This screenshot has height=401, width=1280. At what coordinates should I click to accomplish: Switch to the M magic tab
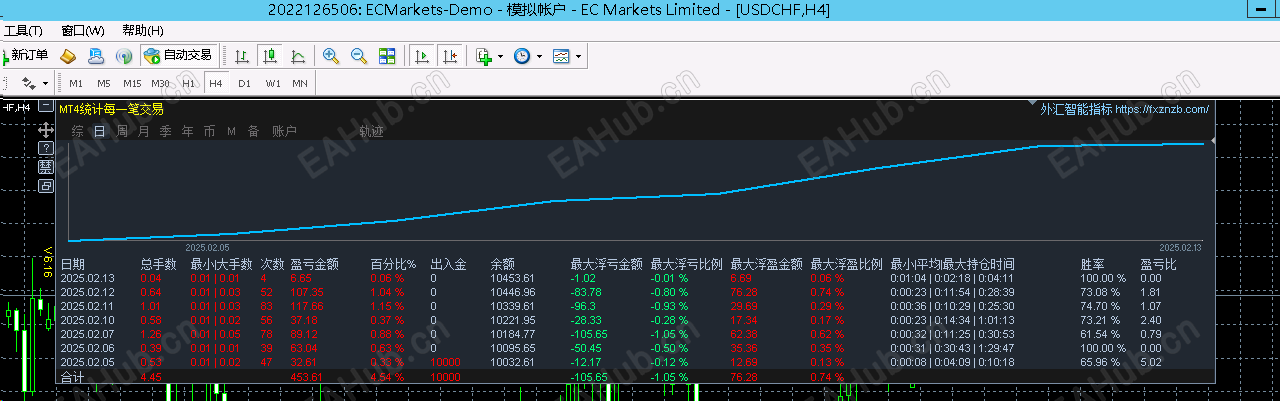coord(231,131)
